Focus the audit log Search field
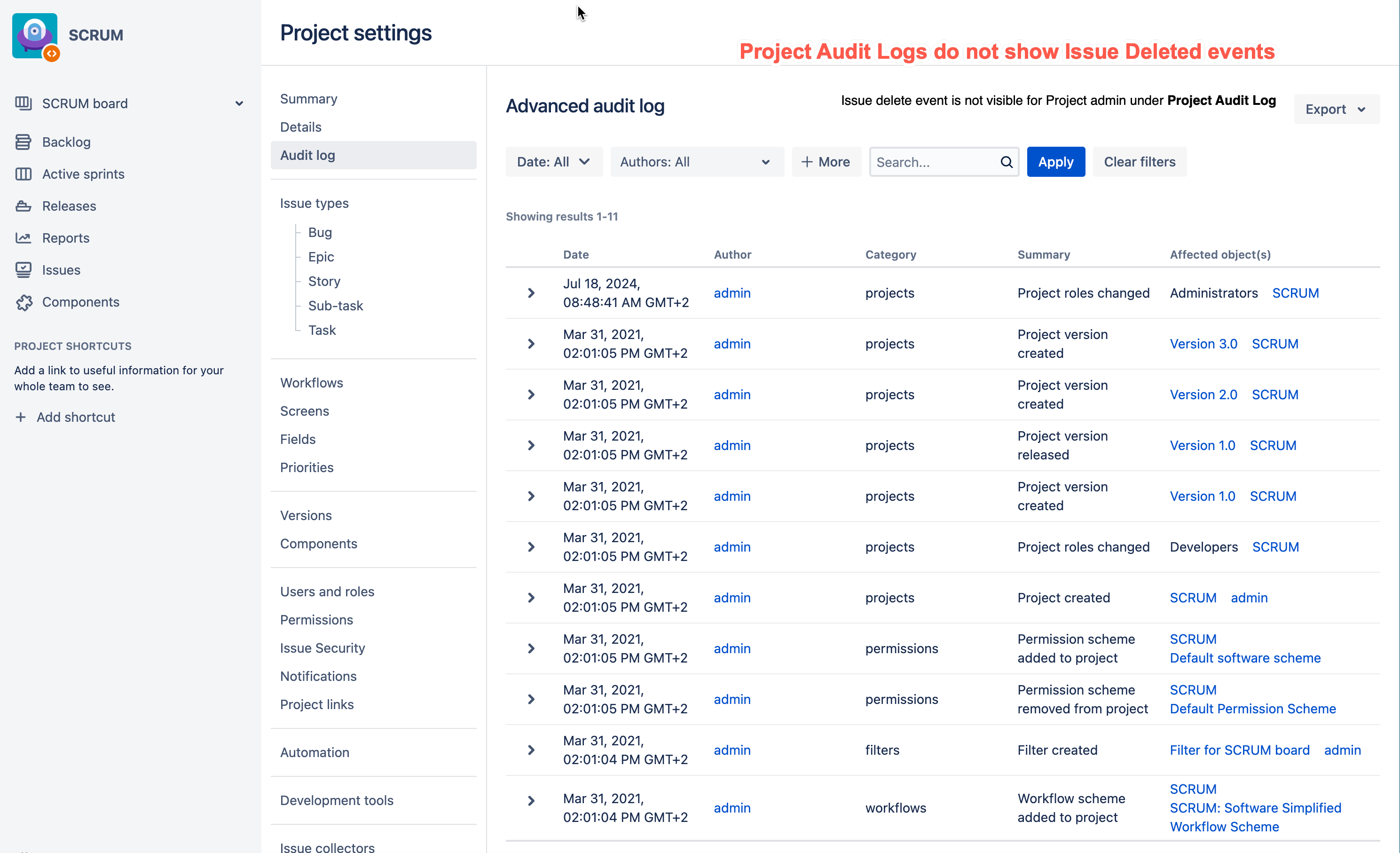Screen dimensions: 1400x853 point(935,162)
